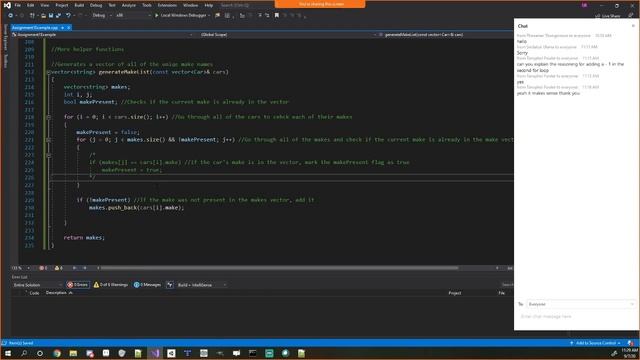Screen dimensions: 640x360
Task: Click the Live Share button
Action: pos(608,16)
